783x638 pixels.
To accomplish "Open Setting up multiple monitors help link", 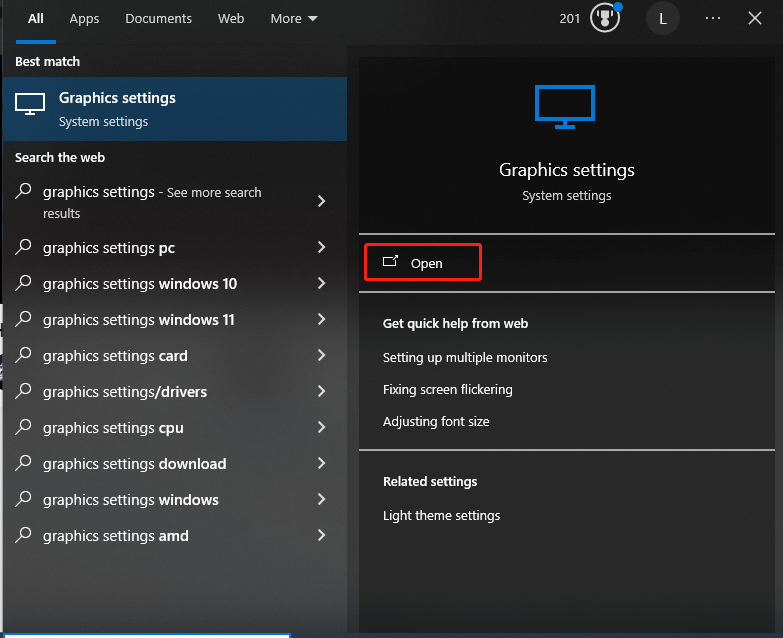I will tap(465, 357).
